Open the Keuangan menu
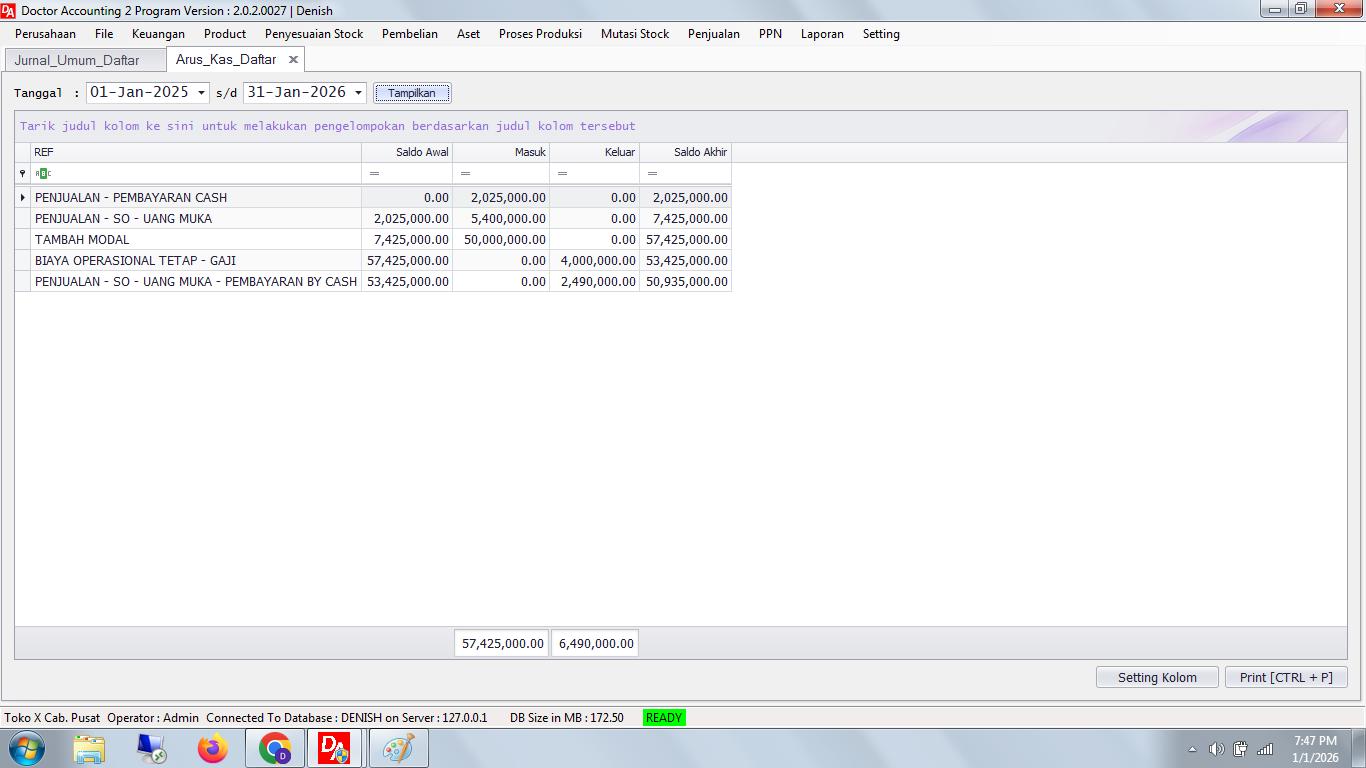 [x=158, y=34]
